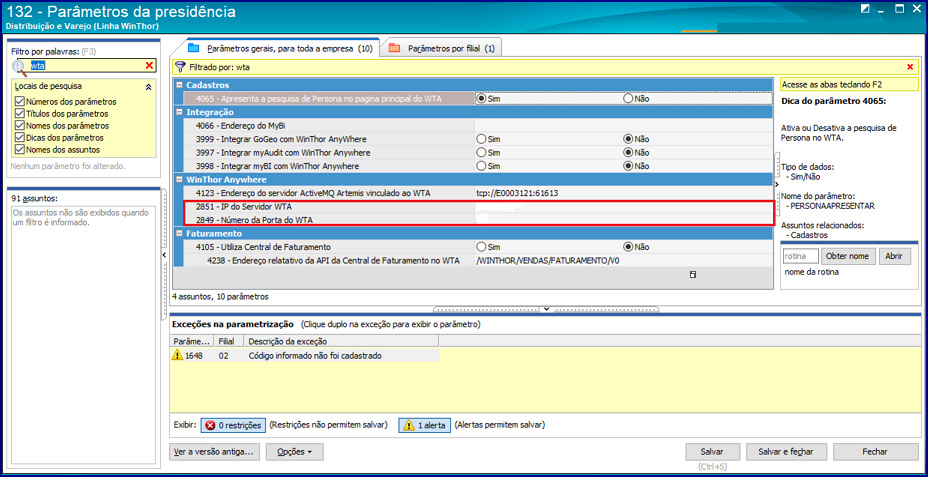Collapse the Locais de pesquisa section

point(148,86)
